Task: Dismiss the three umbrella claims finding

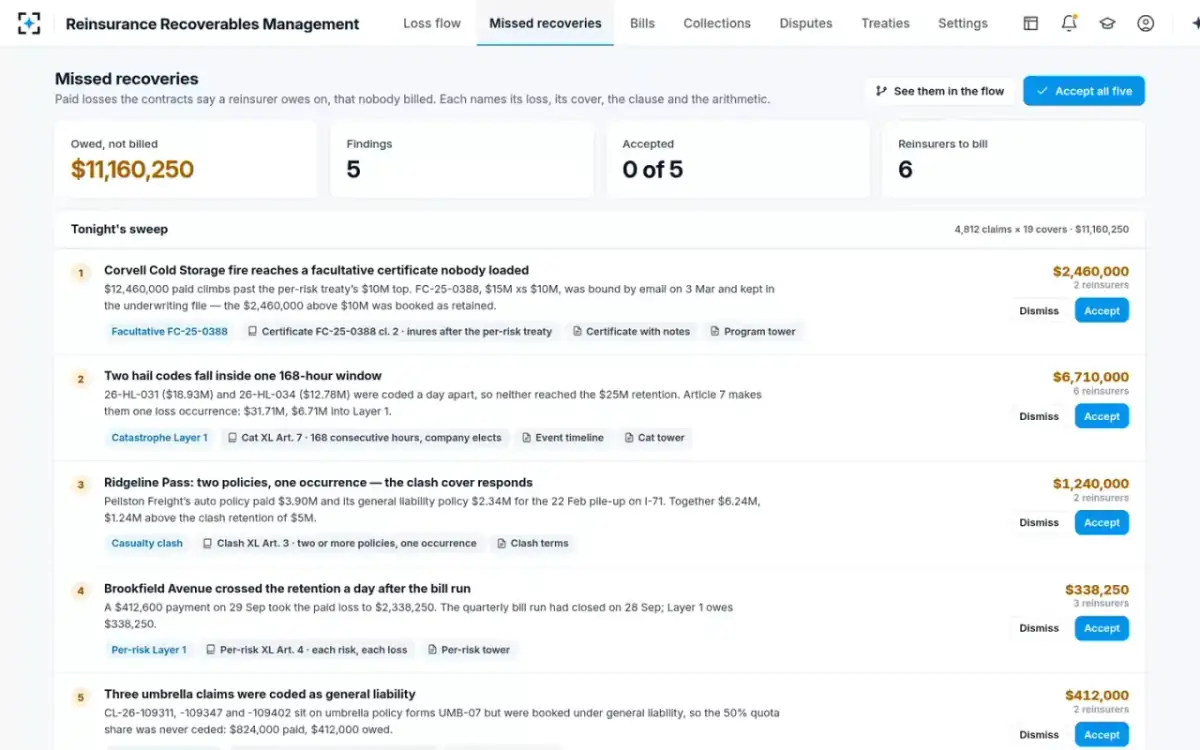Action: pos(1039,734)
